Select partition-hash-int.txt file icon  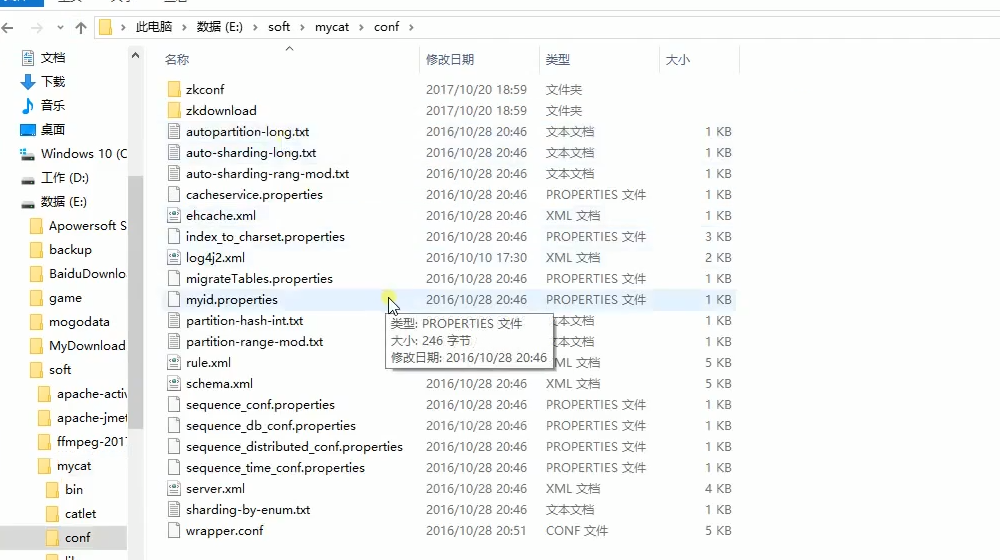coord(174,321)
